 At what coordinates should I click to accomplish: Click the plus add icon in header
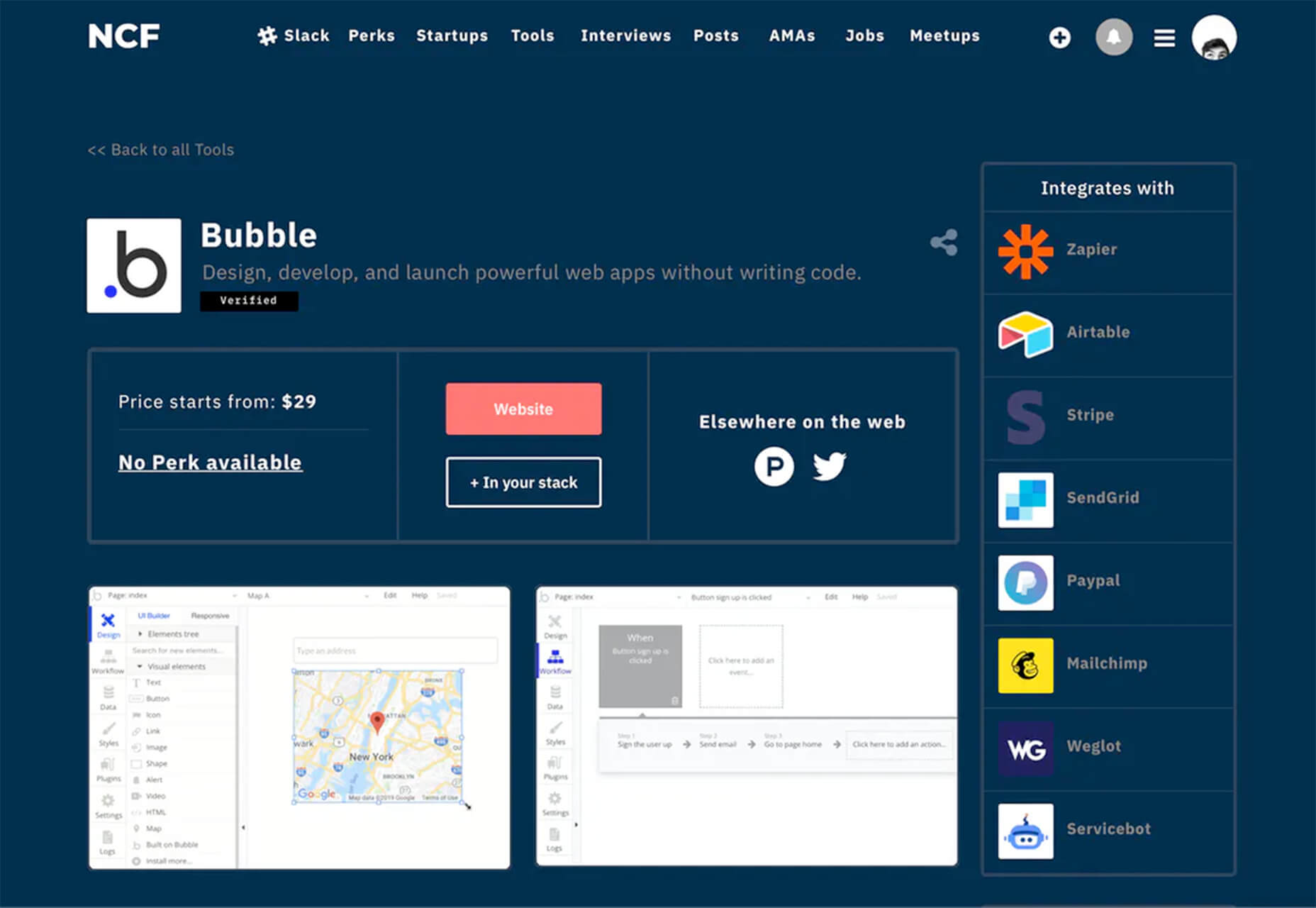pyautogui.click(x=1059, y=38)
